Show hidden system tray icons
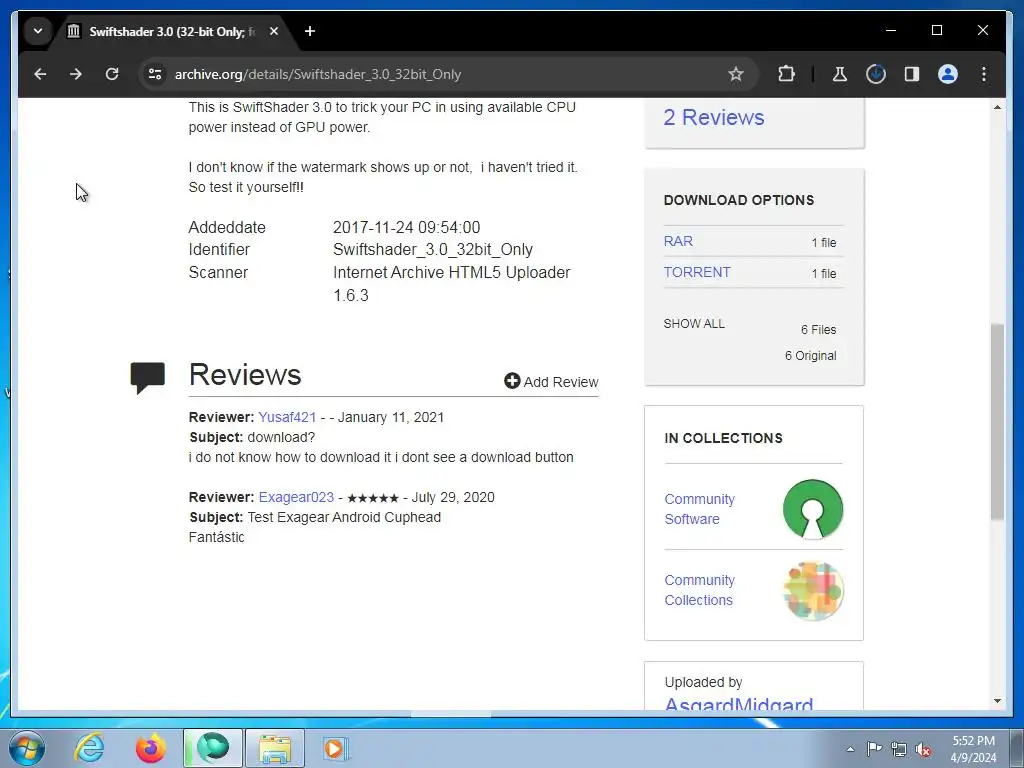This screenshot has height=768, width=1024. [x=850, y=749]
